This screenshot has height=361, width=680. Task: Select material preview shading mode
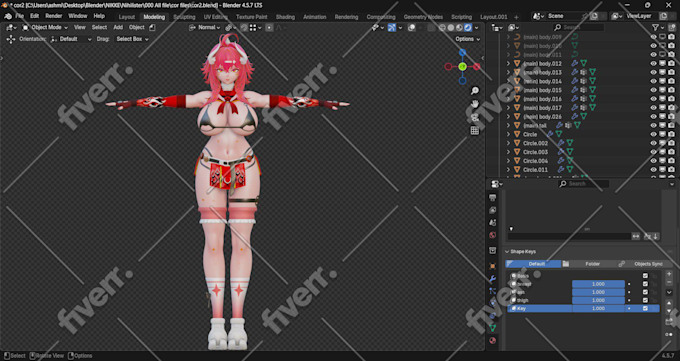pos(459,28)
